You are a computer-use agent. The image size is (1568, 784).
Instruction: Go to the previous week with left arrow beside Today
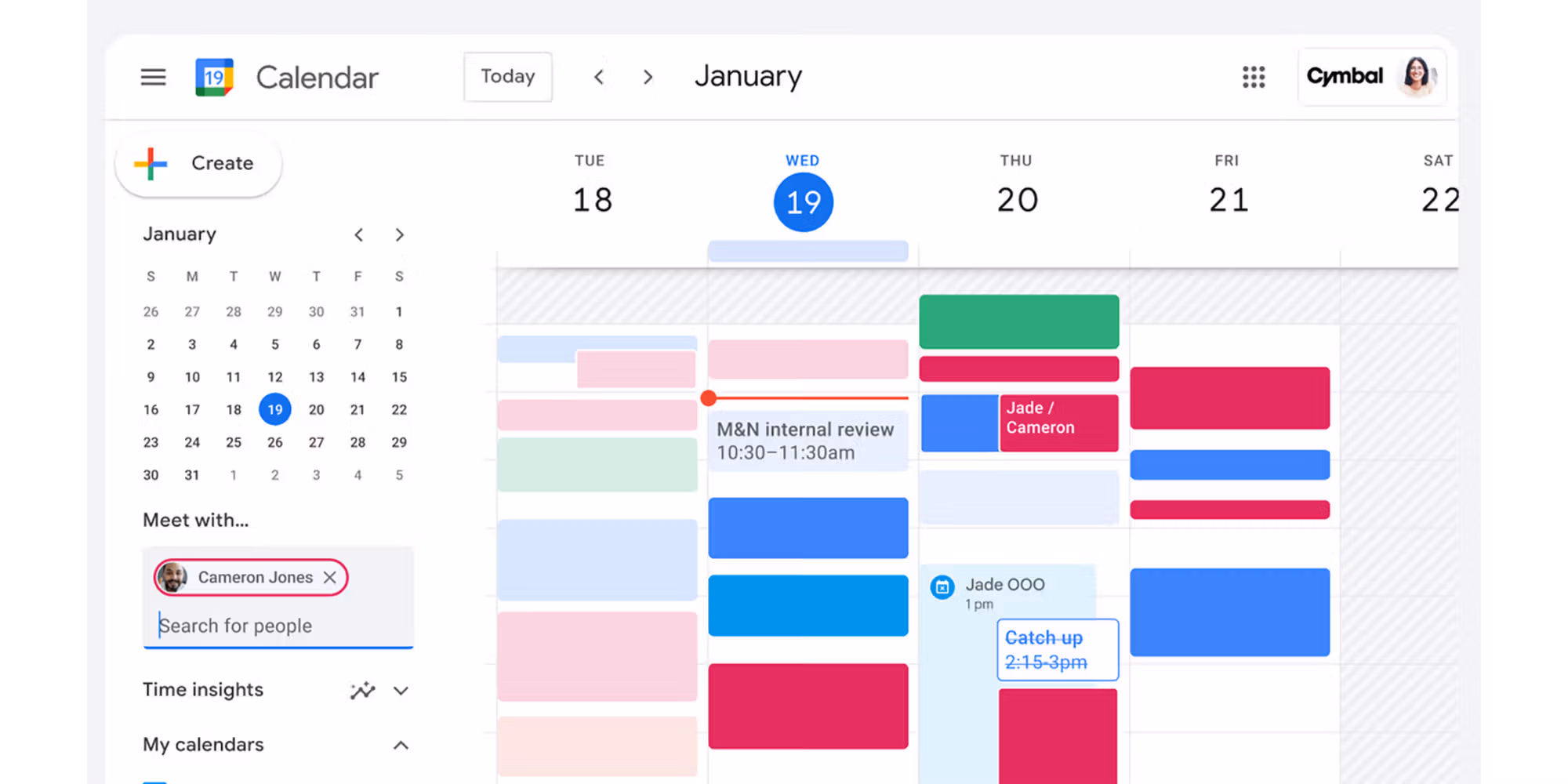pyautogui.click(x=599, y=77)
